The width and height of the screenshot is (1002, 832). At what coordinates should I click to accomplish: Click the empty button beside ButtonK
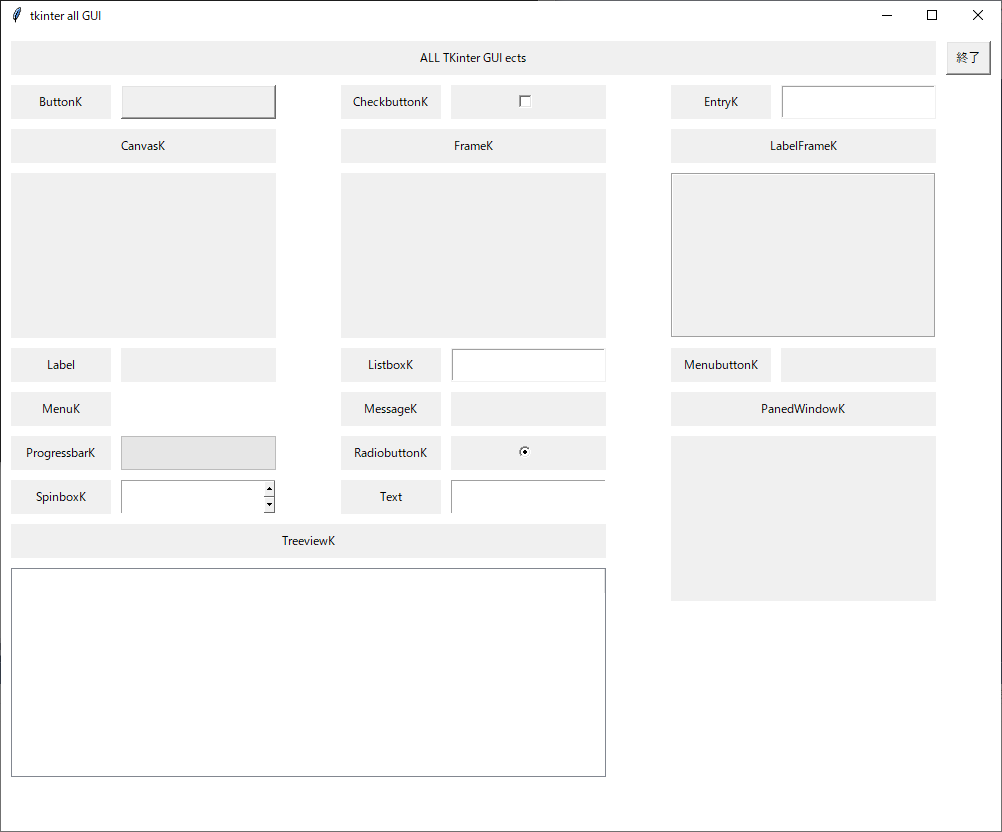coord(199,102)
